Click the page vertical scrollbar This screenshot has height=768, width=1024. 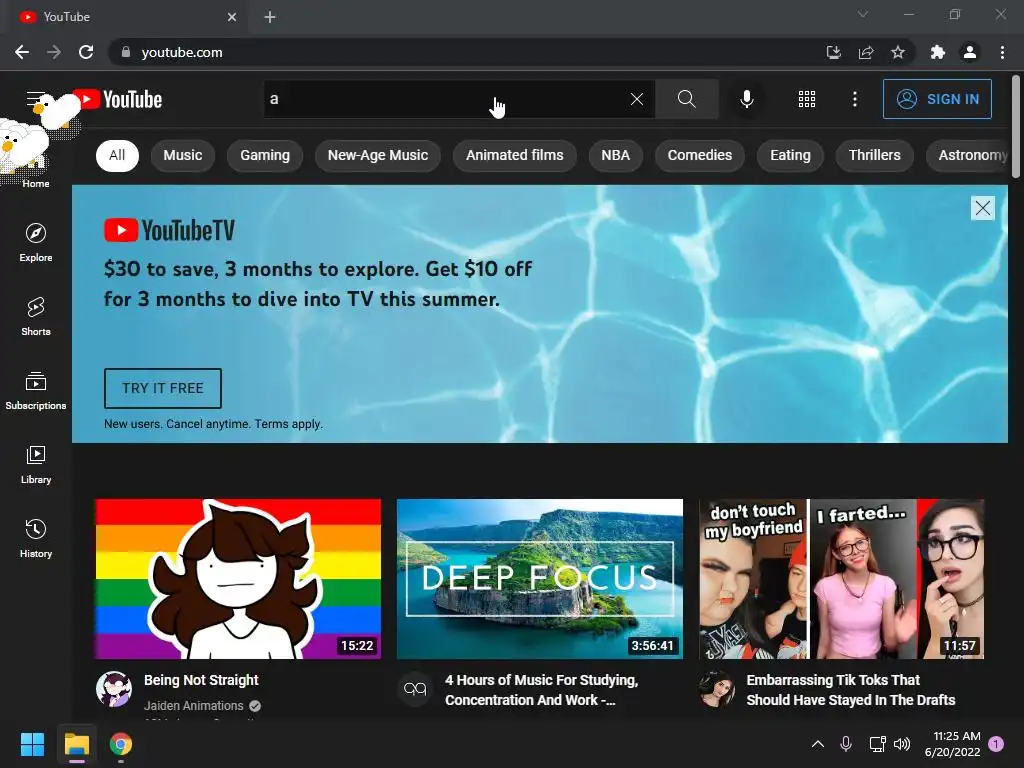pyautogui.click(x=1016, y=126)
